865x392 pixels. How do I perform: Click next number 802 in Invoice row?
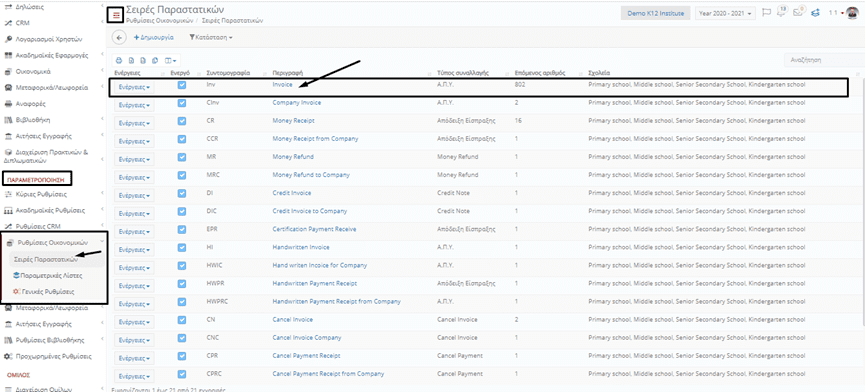tap(520, 85)
